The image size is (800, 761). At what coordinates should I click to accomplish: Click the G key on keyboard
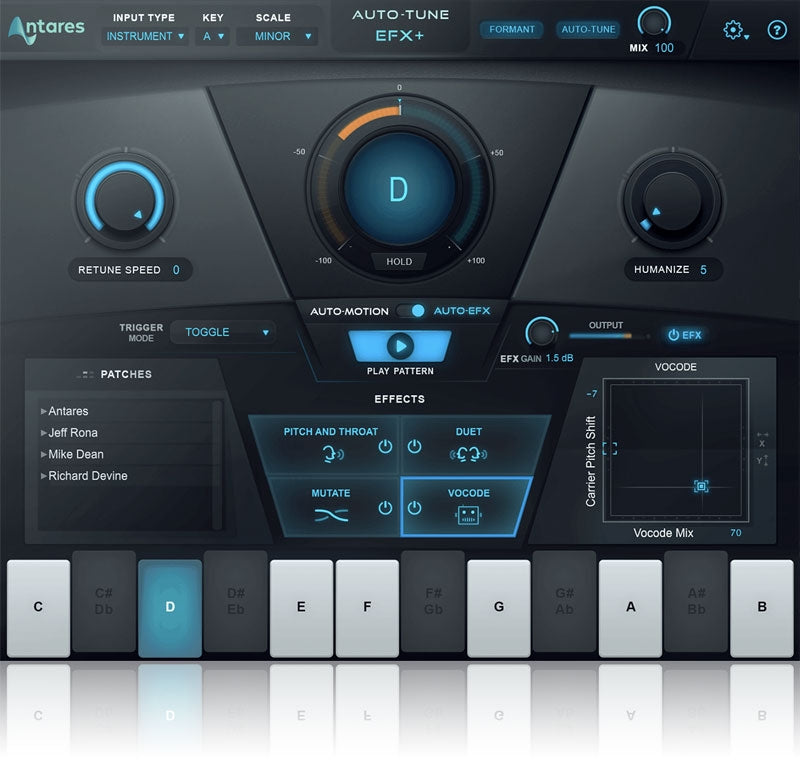coord(498,607)
